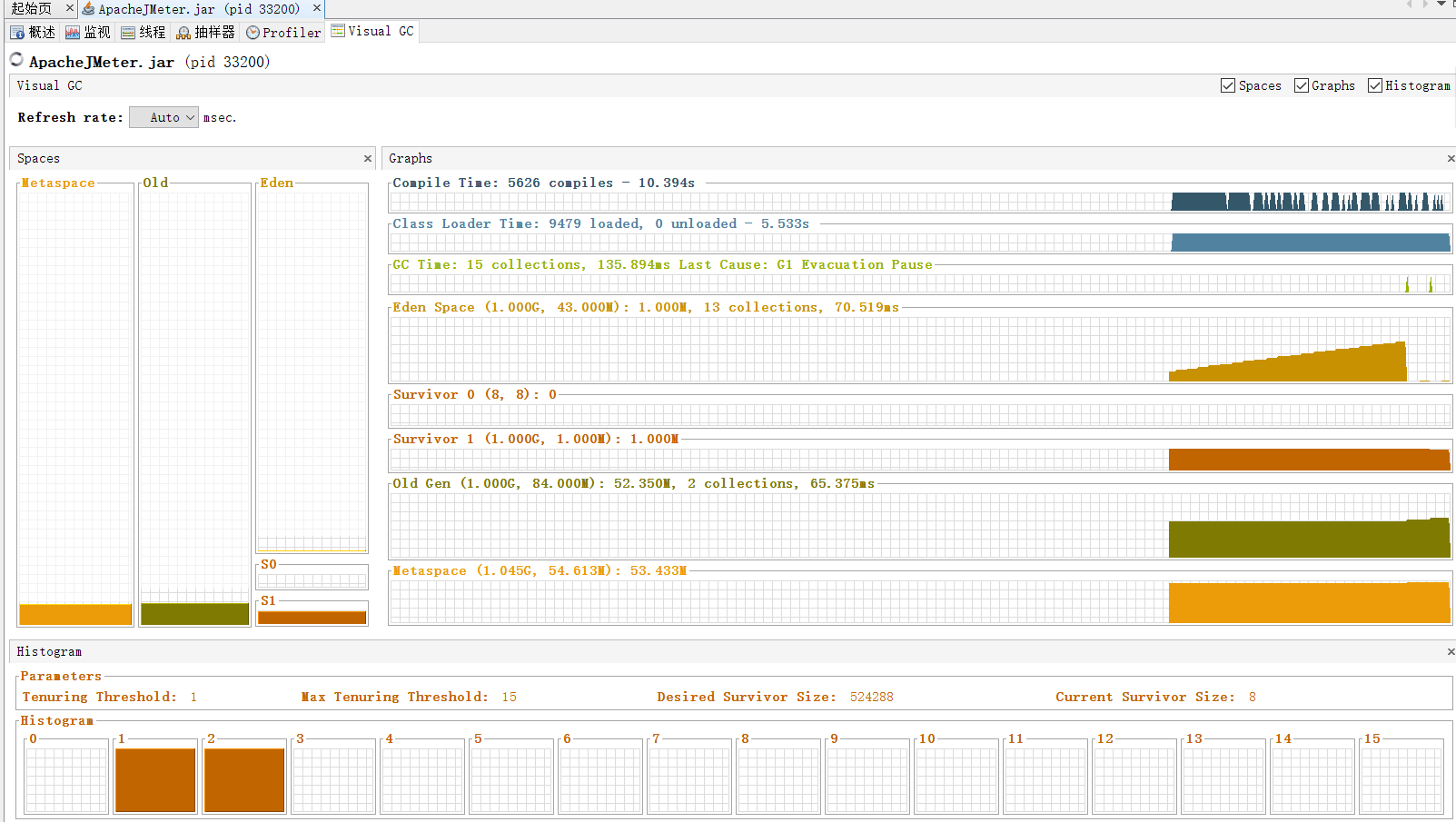Screen dimensions: 1456x822
Task: Close the Graphs panel
Action: [1451, 158]
